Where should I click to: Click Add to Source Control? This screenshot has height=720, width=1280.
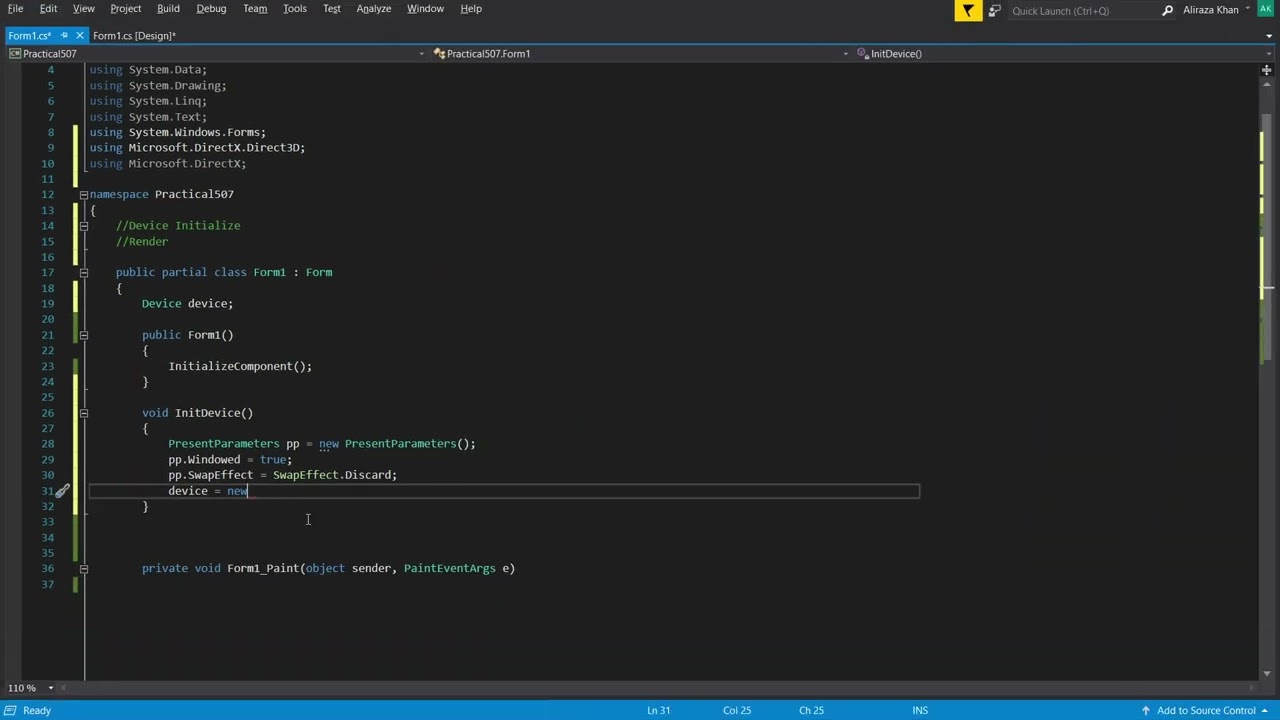[1206, 710]
